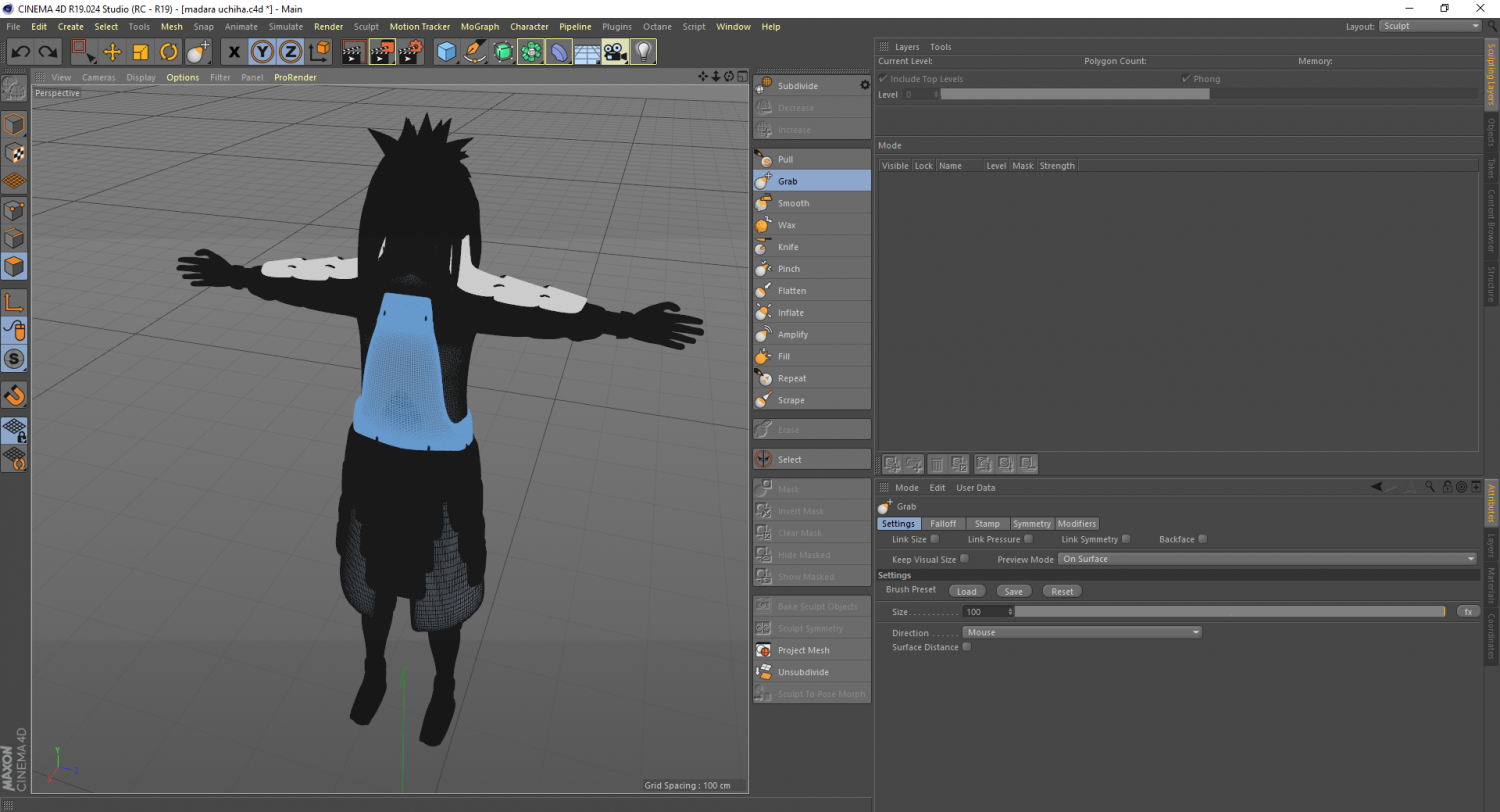1500x812 pixels.
Task: Click the Select sculpt button
Action: click(812, 460)
